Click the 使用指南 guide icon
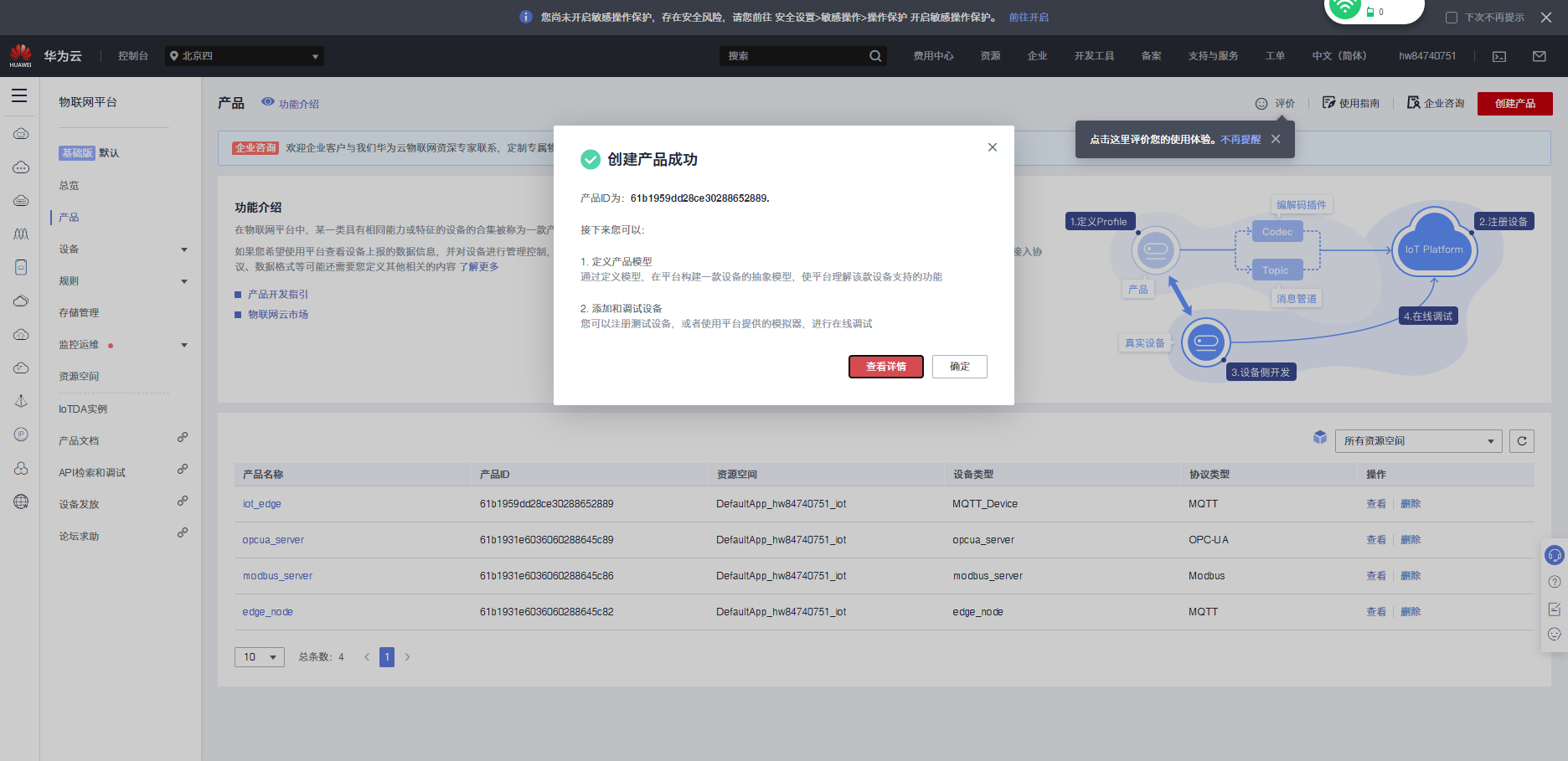 1328,103
